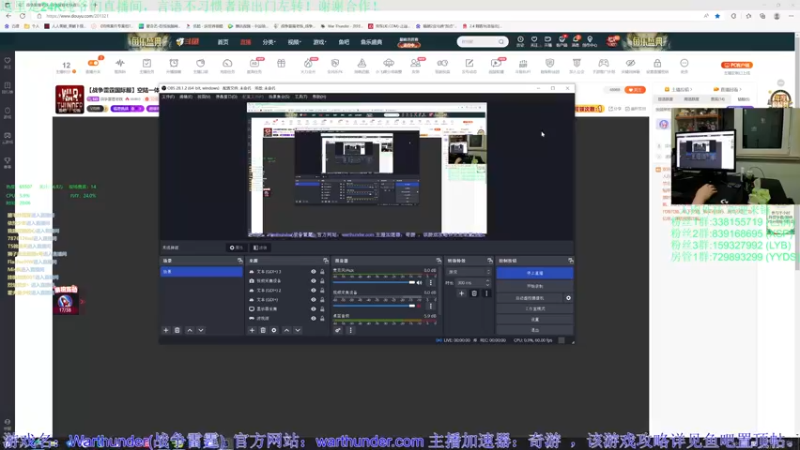Unlock the browser source
The image size is (800, 450).
point(322,318)
